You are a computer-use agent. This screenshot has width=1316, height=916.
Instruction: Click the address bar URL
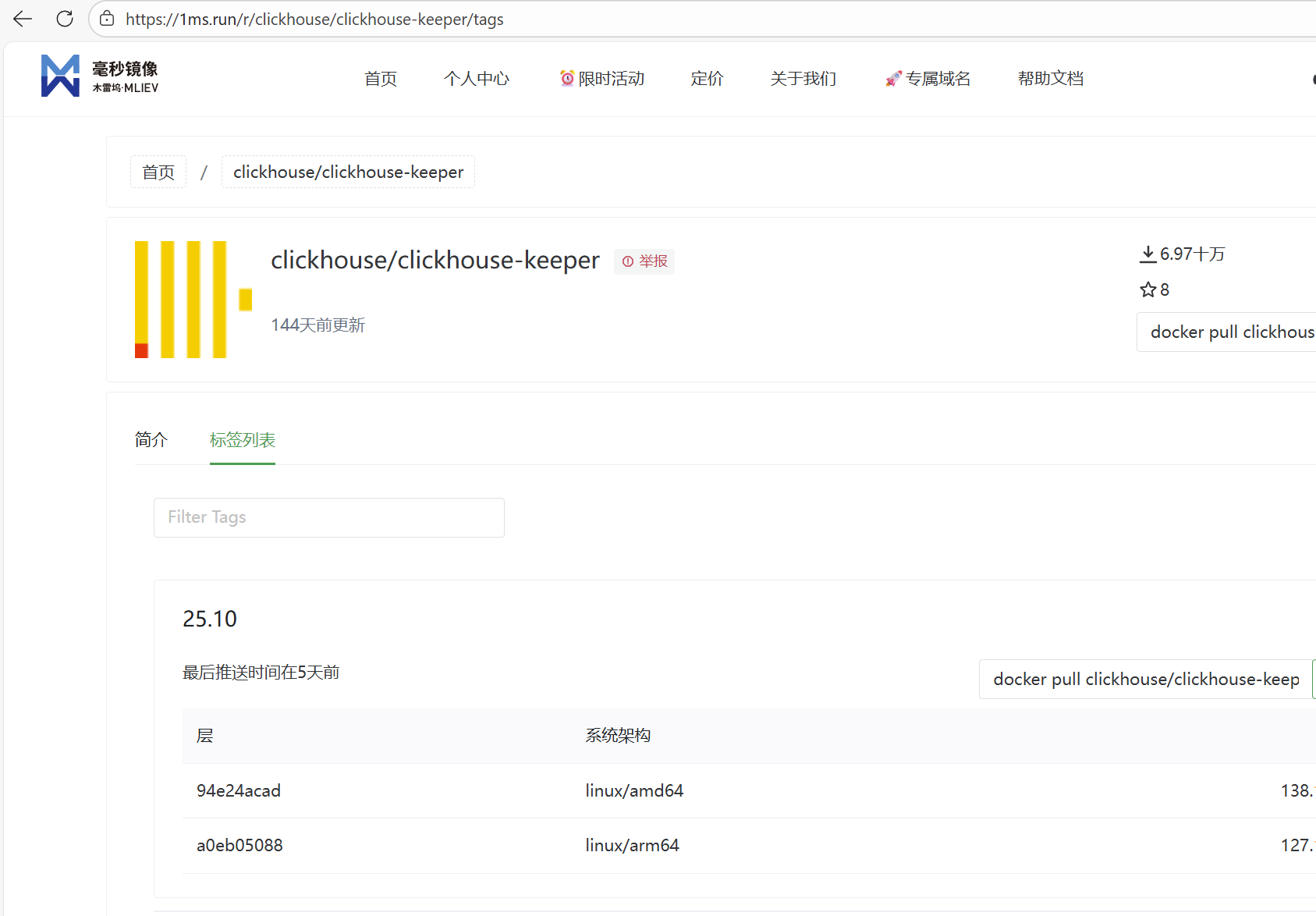pyautogui.click(x=314, y=20)
